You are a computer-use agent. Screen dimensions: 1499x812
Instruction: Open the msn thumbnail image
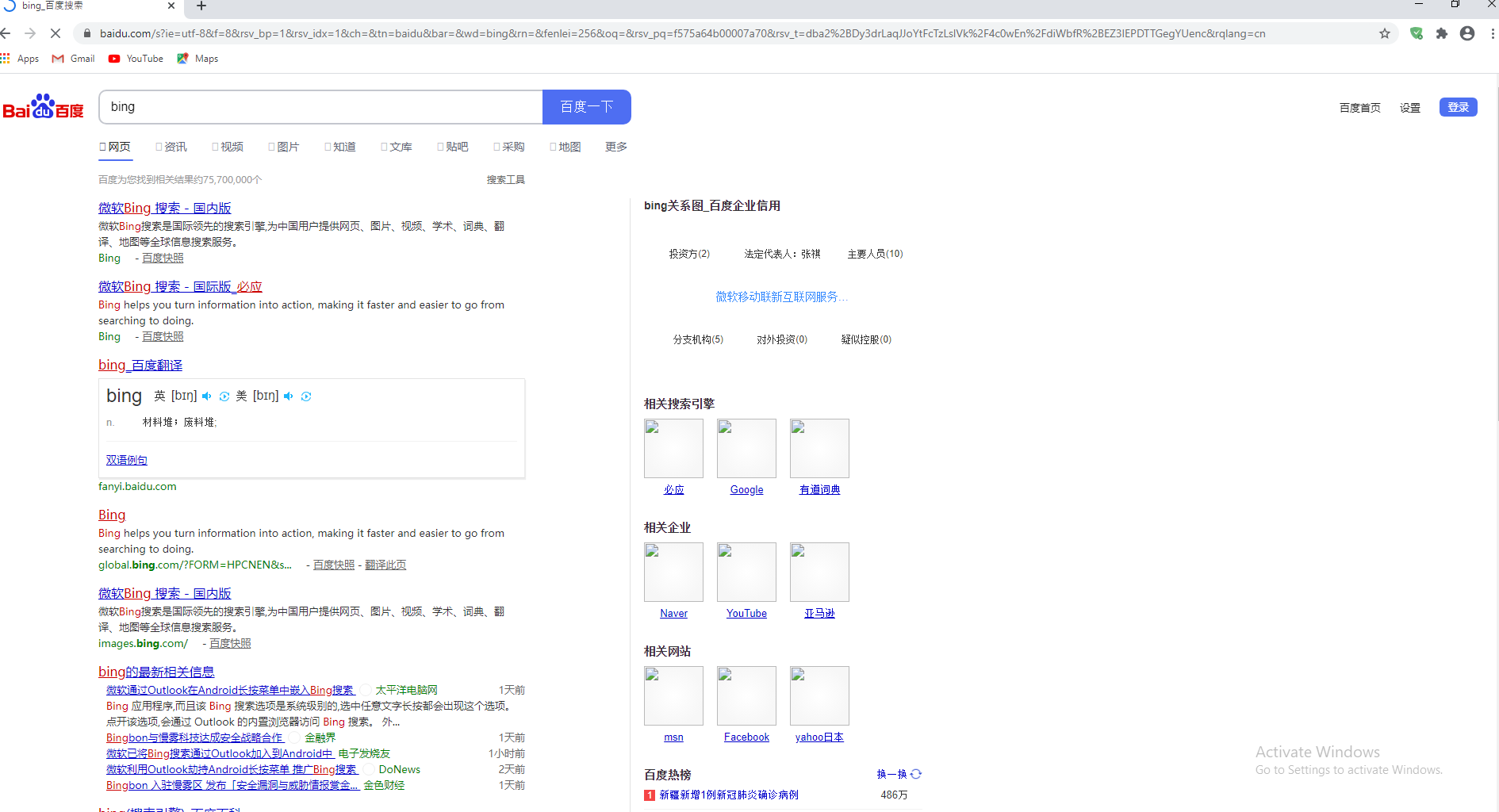(673, 695)
